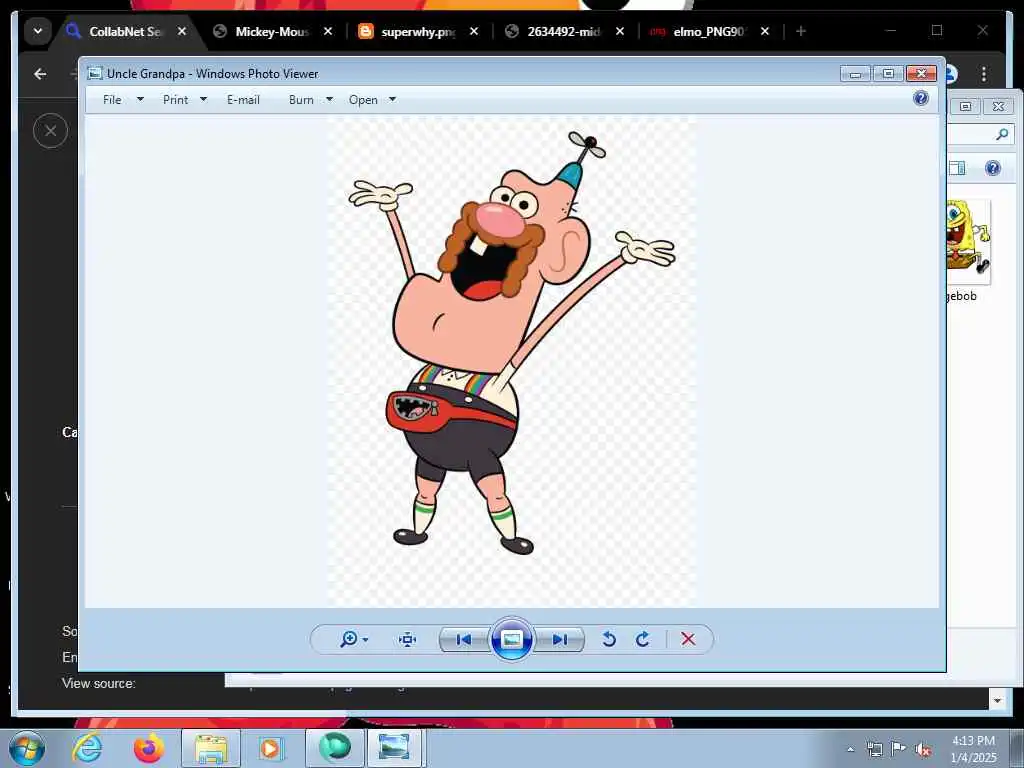Click View source label in browser
Screen dimensions: 1024x768
(99, 683)
